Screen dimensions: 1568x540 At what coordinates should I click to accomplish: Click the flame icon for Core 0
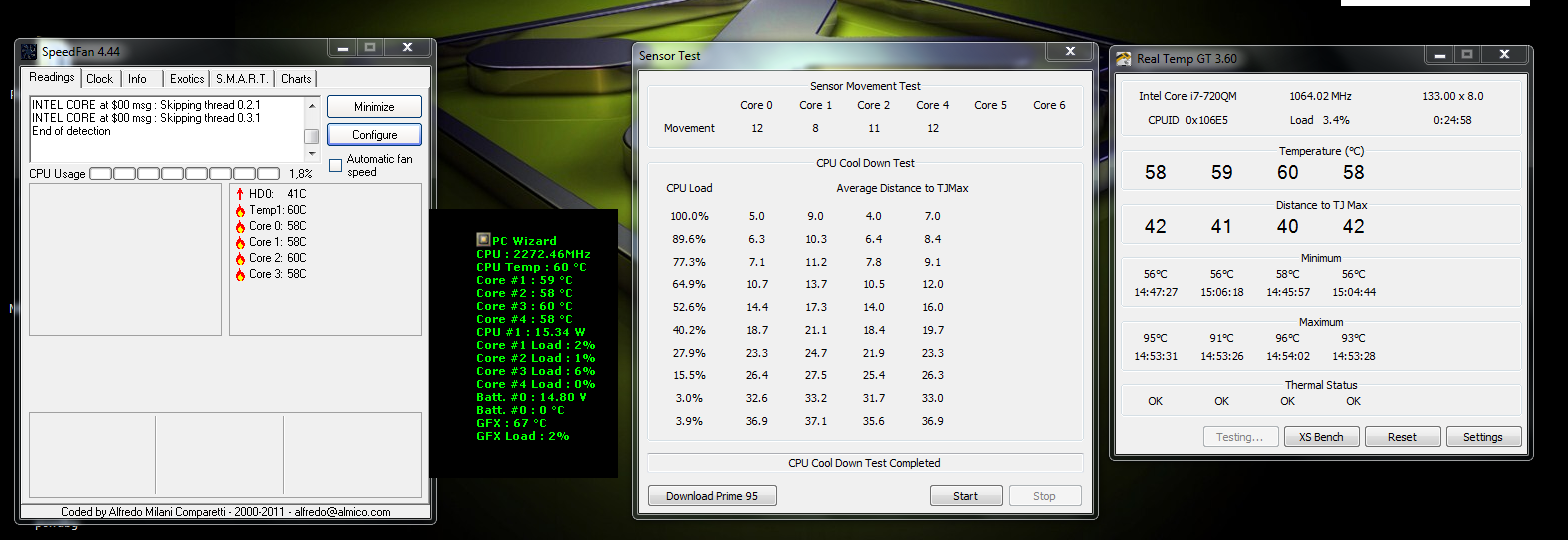click(240, 226)
